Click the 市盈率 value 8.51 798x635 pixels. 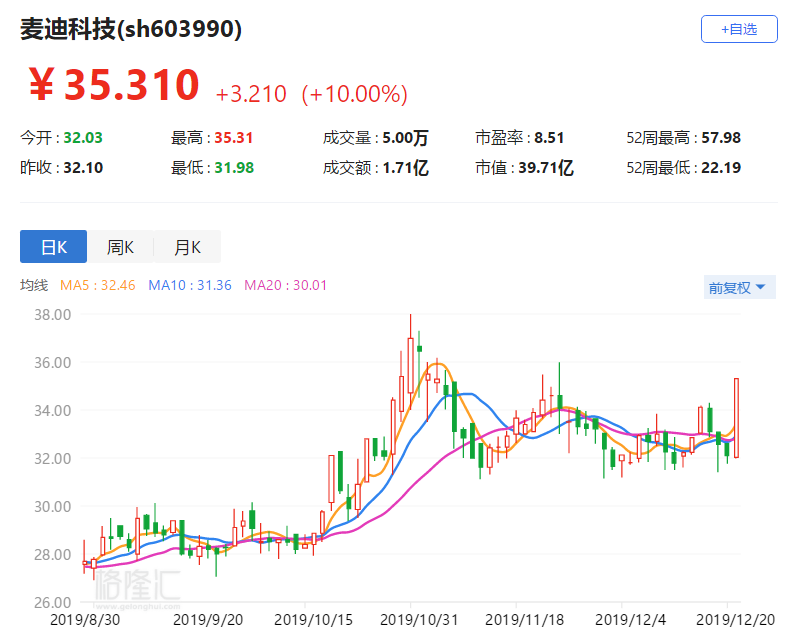click(x=549, y=137)
